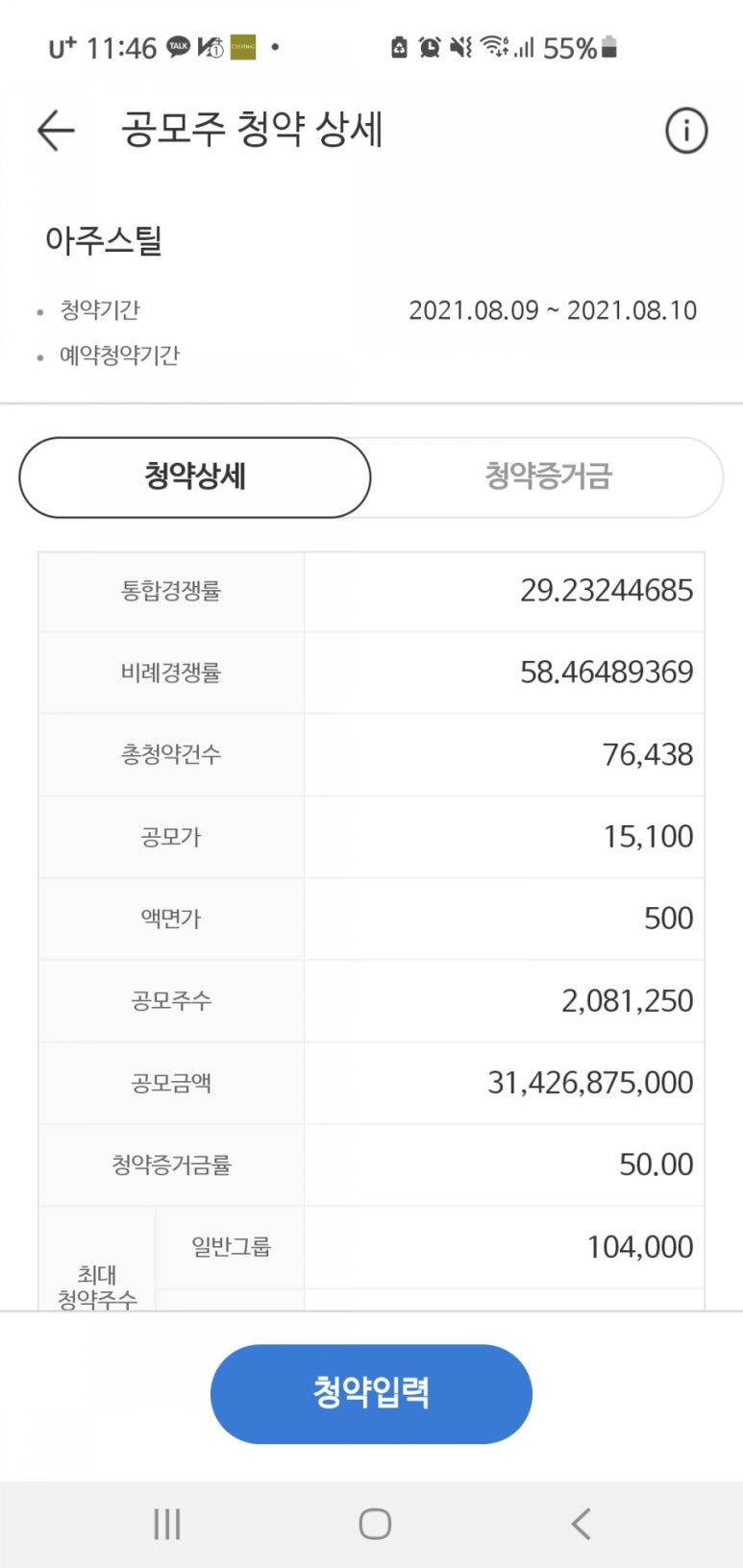Tap the Wi-Fi signal status icon
Screen dimensions: 743x1568
[494, 46]
